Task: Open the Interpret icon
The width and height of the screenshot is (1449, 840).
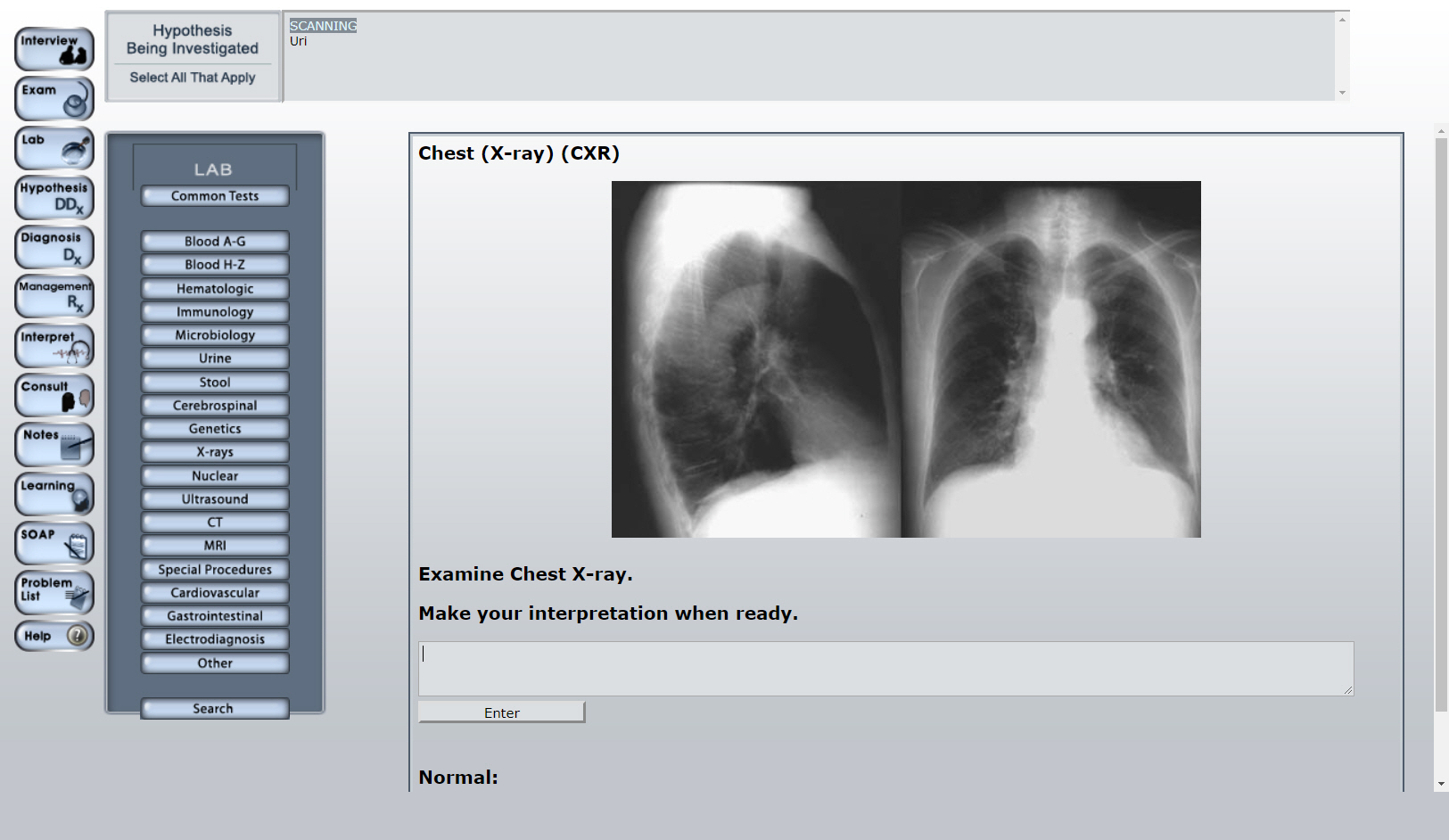Action: 54,346
